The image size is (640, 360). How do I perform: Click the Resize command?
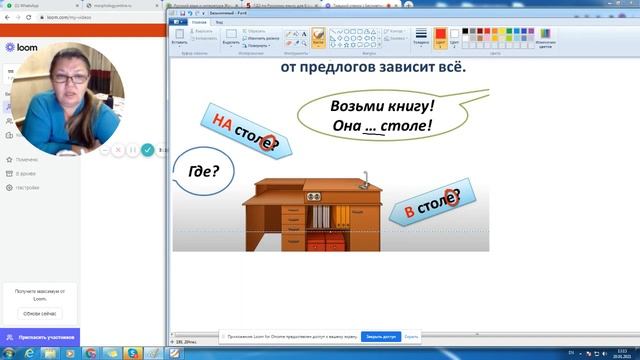tap(261, 38)
